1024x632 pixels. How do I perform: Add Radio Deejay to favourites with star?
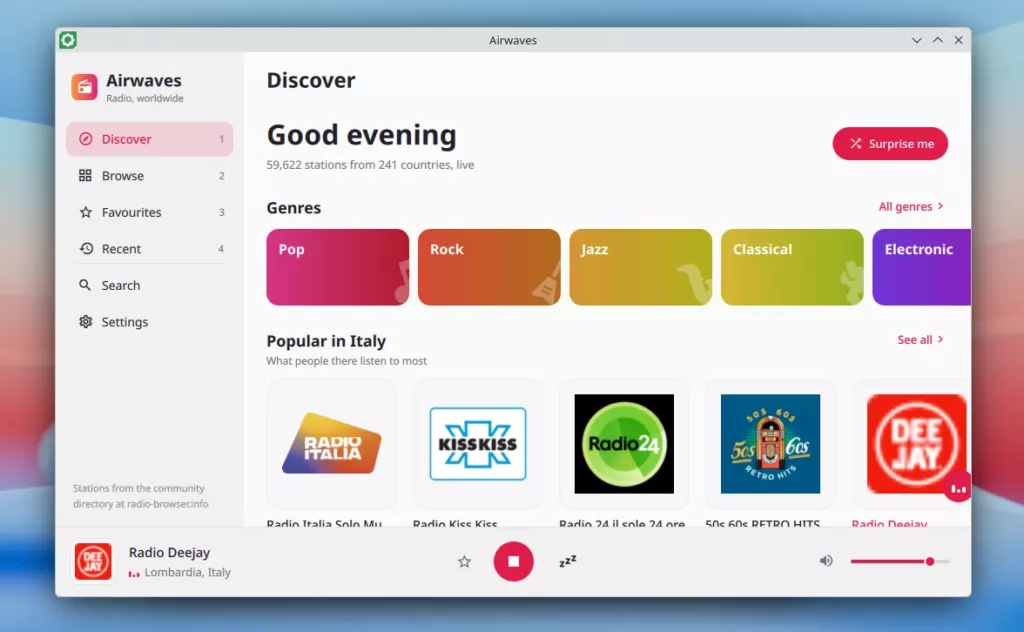coord(464,561)
